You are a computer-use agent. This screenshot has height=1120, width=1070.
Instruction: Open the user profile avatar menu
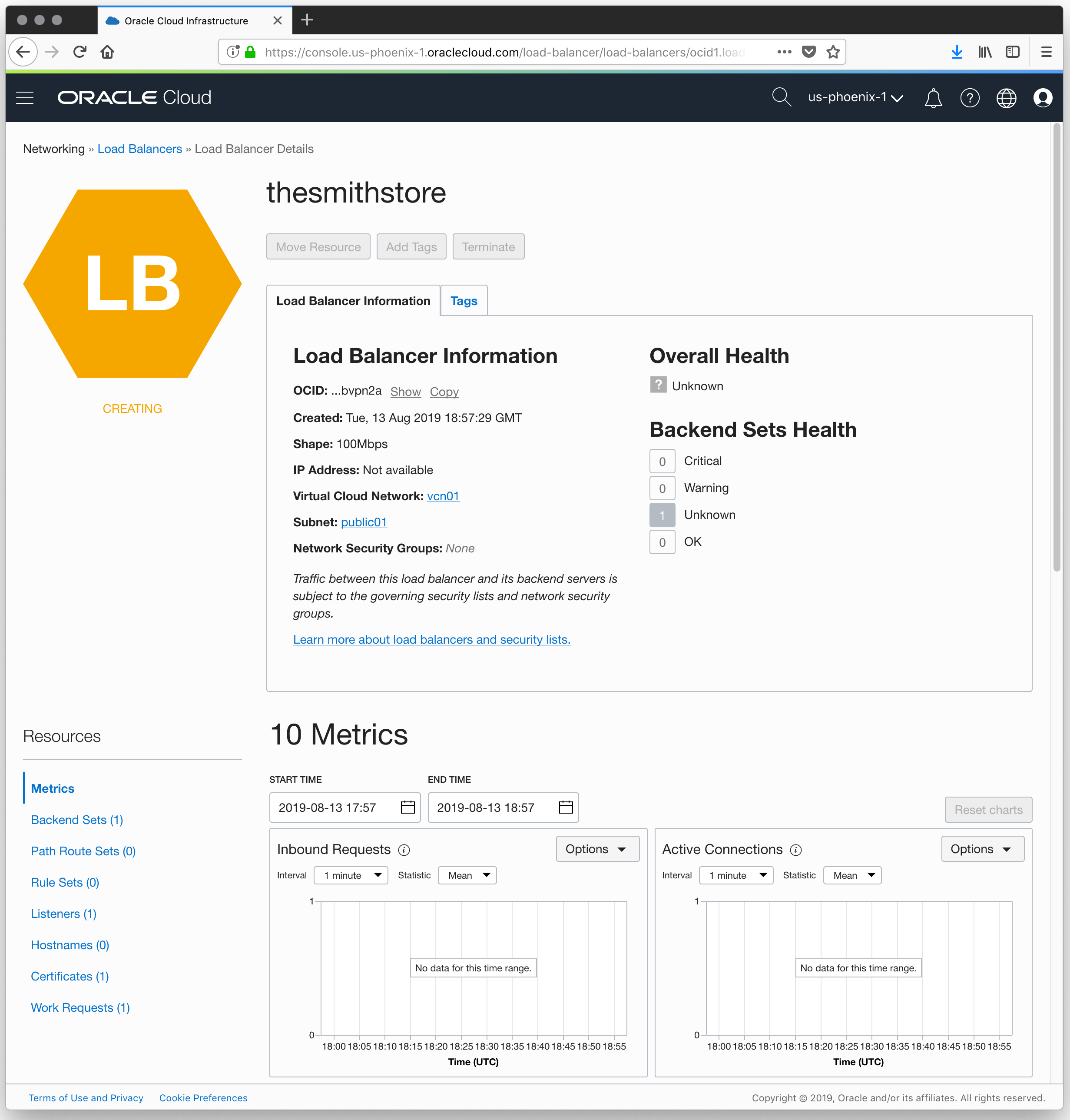(x=1042, y=98)
